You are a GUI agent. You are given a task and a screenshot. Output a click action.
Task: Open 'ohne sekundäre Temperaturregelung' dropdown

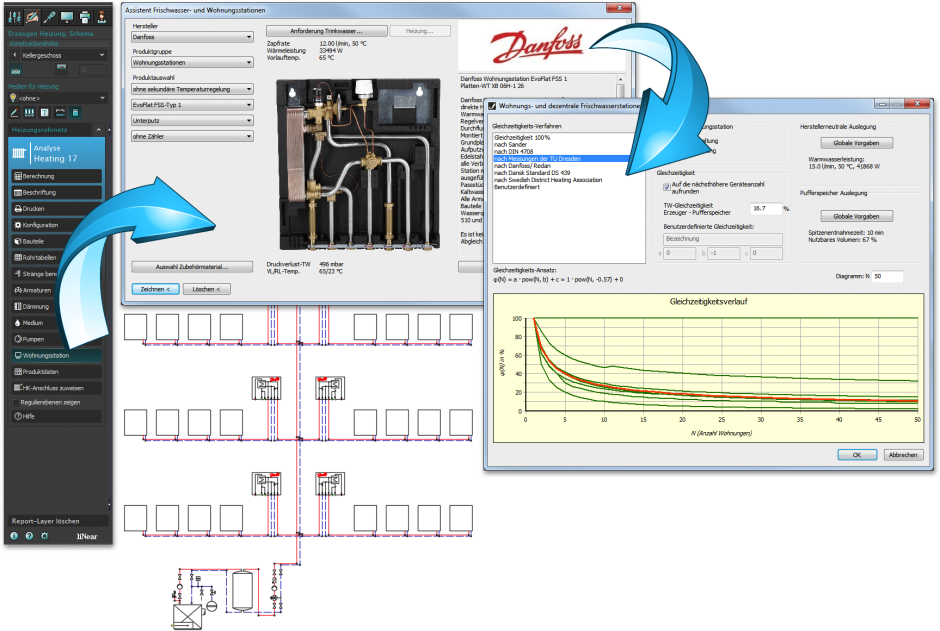point(192,89)
